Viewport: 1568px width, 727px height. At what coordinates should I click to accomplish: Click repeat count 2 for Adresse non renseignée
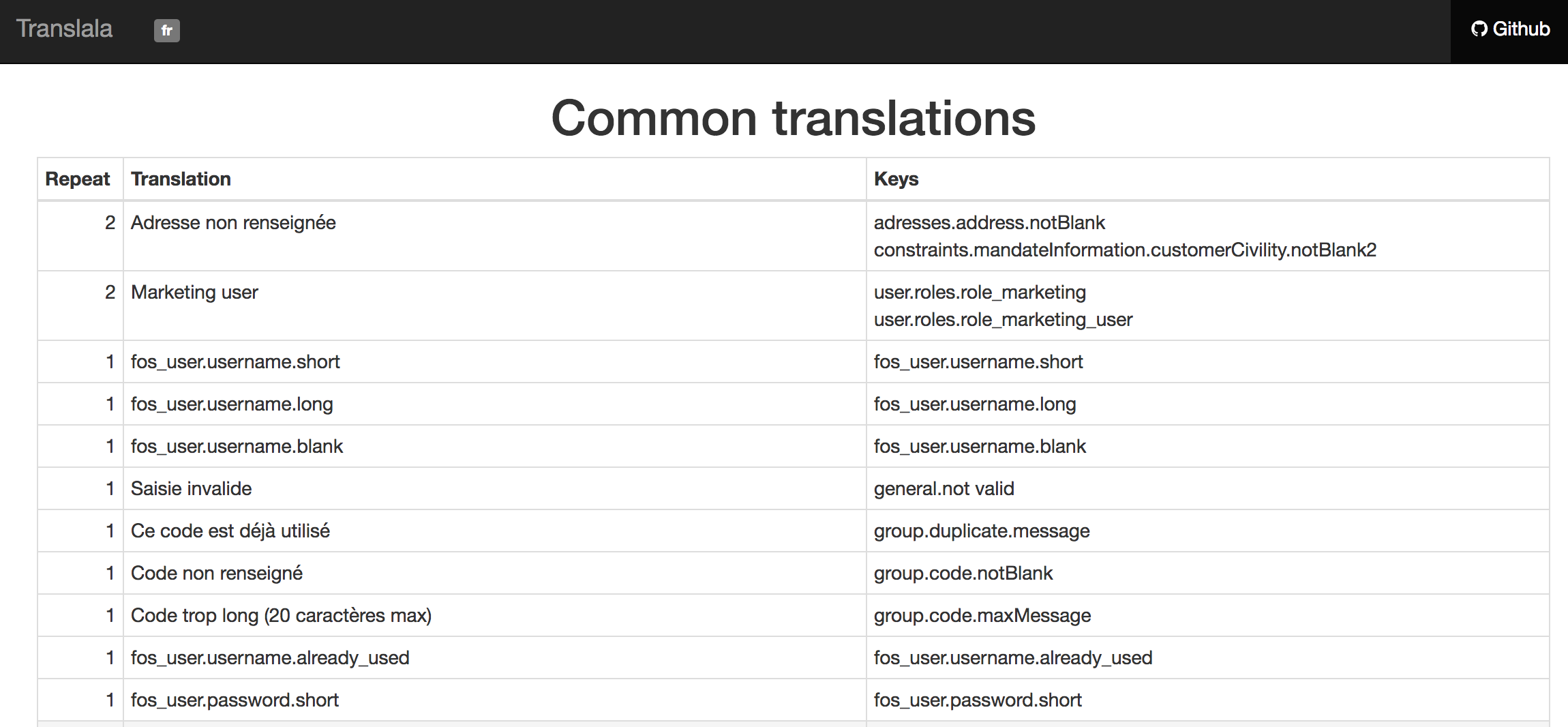tap(110, 223)
